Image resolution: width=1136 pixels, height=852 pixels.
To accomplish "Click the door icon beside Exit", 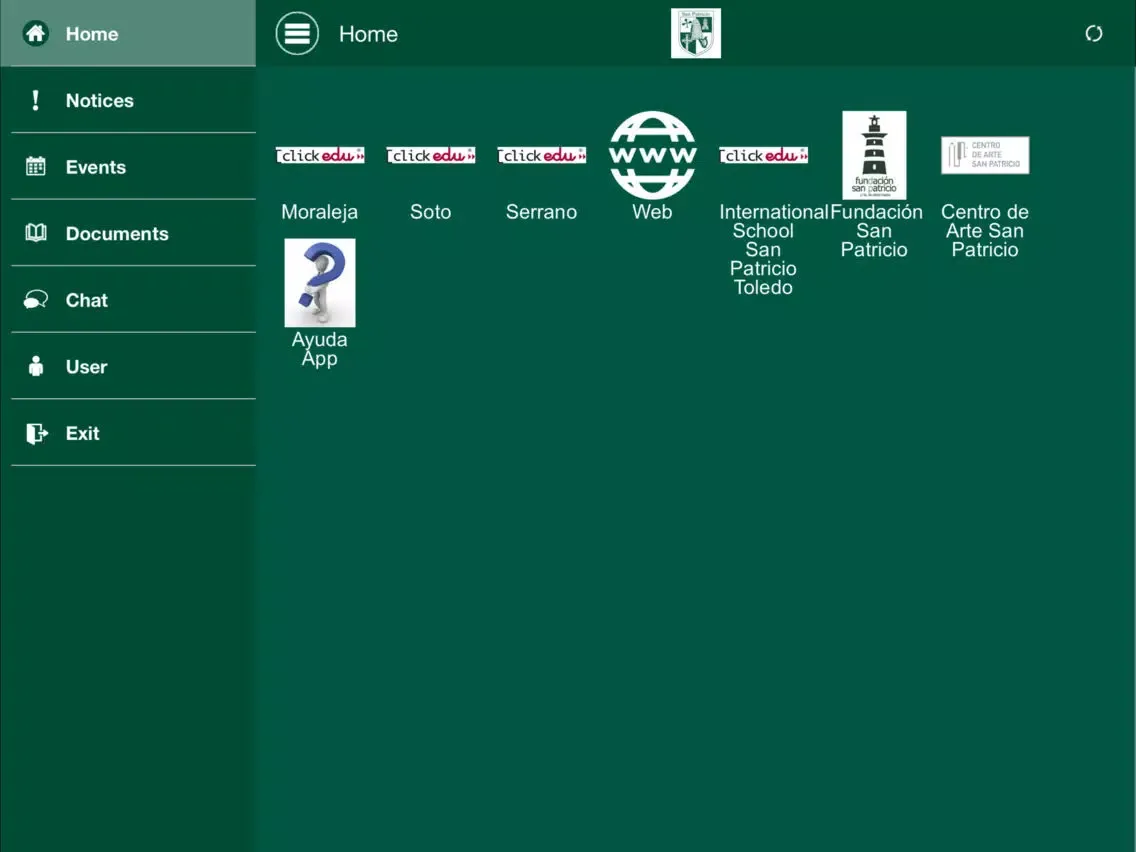I will tap(36, 433).
